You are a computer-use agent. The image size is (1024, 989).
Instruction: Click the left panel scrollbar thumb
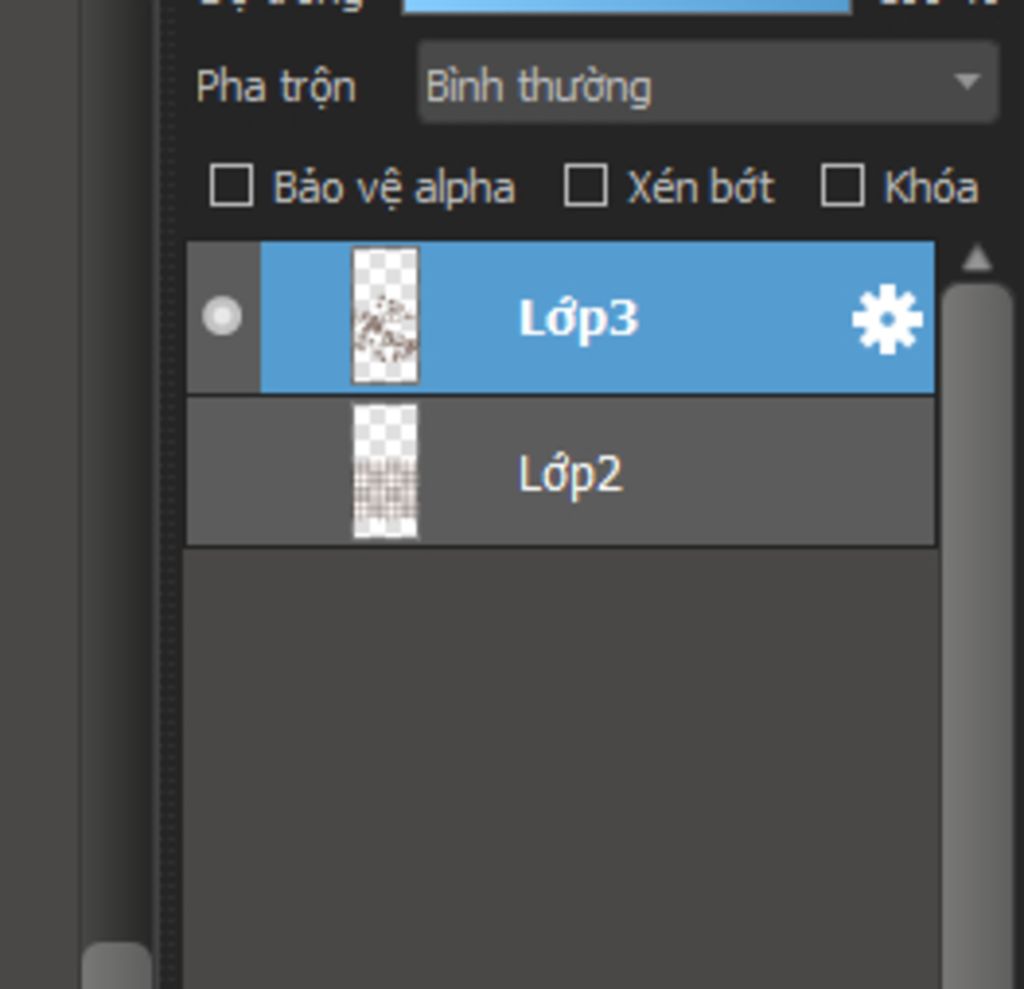click(x=116, y=965)
